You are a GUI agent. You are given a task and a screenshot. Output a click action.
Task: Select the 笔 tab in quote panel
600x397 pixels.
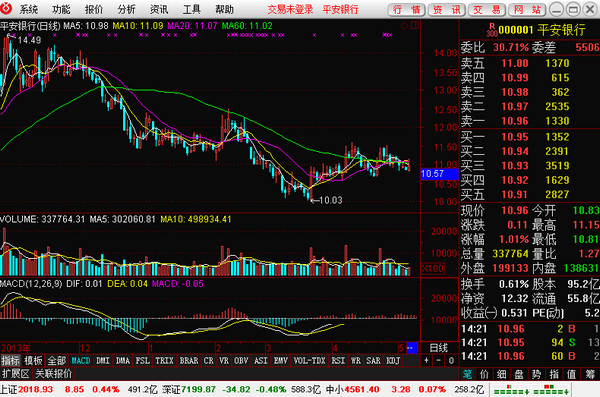[x=468, y=374]
